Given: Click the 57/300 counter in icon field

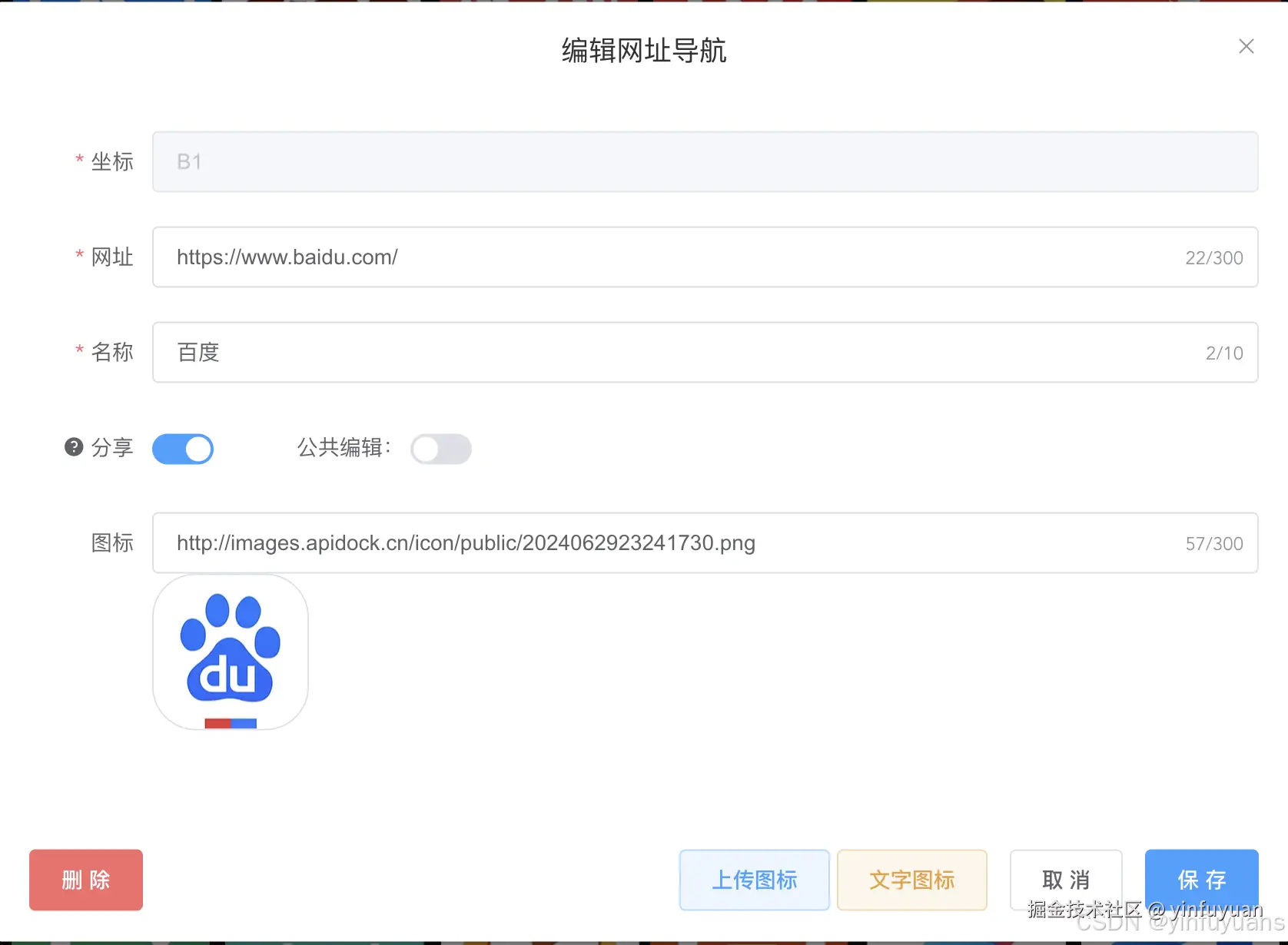Looking at the screenshot, I should tap(1214, 543).
